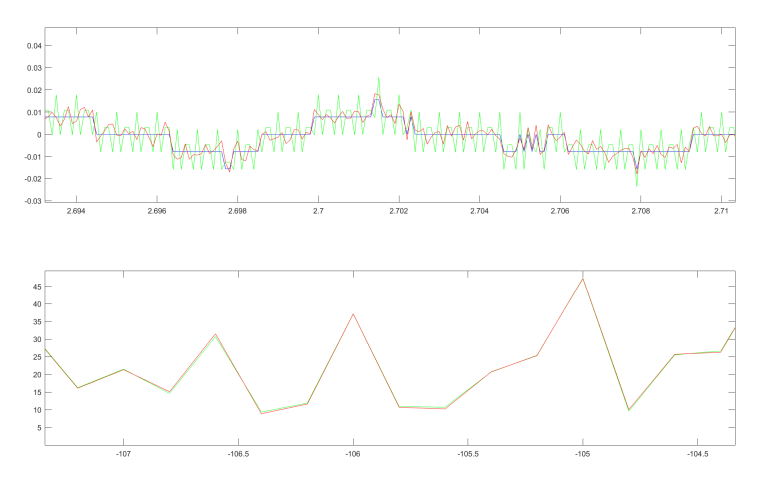The image size is (759, 477).
Task: Click the 45 y-axis label in the lower plot
Action: (38, 287)
